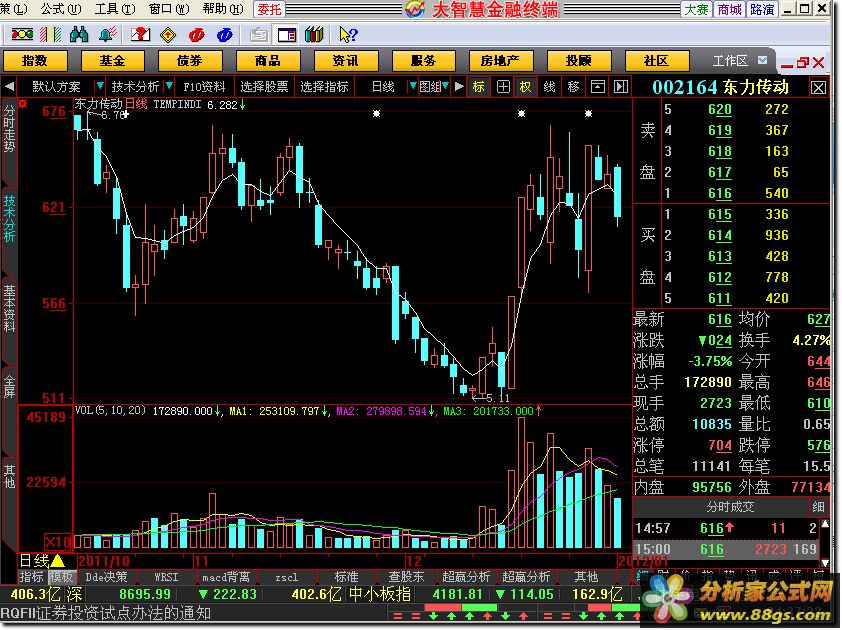Click the help cursor question icon
Screen dimensions: 842x630
pos(348,35)
